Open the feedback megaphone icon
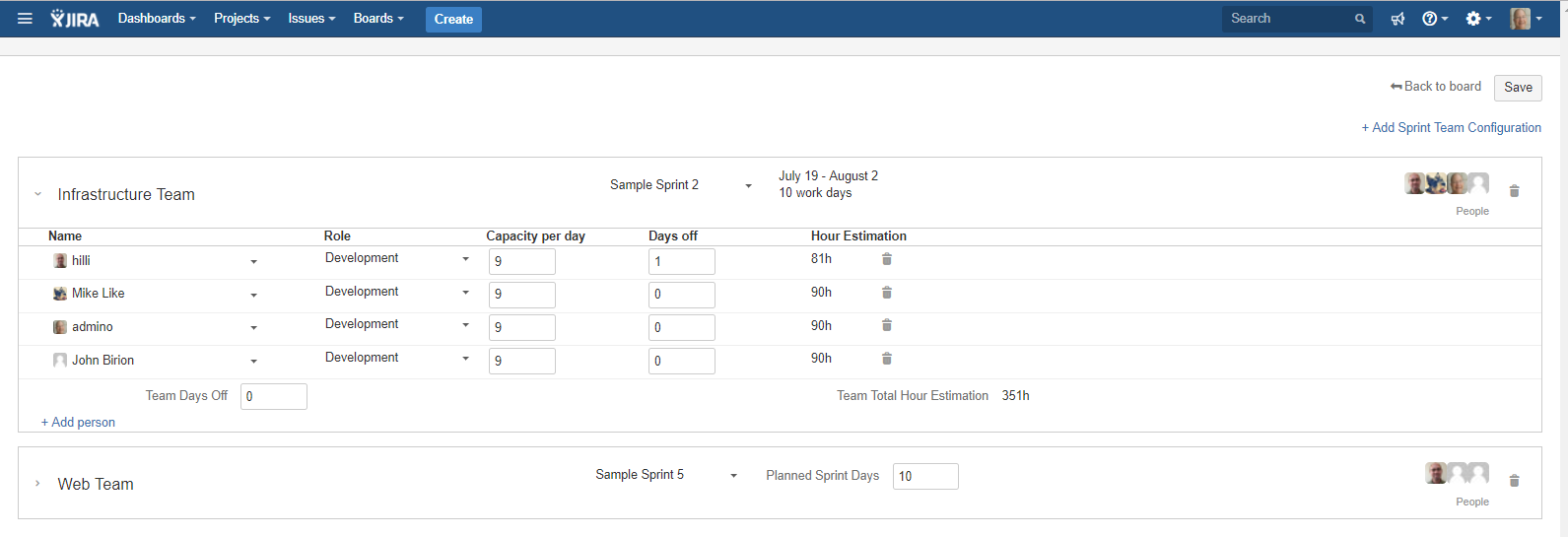 (x=1398, y=19)
